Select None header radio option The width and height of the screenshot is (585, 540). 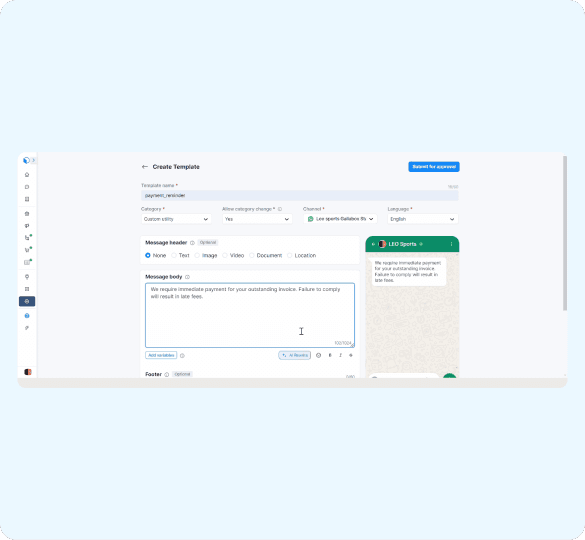tap(148, 255)
